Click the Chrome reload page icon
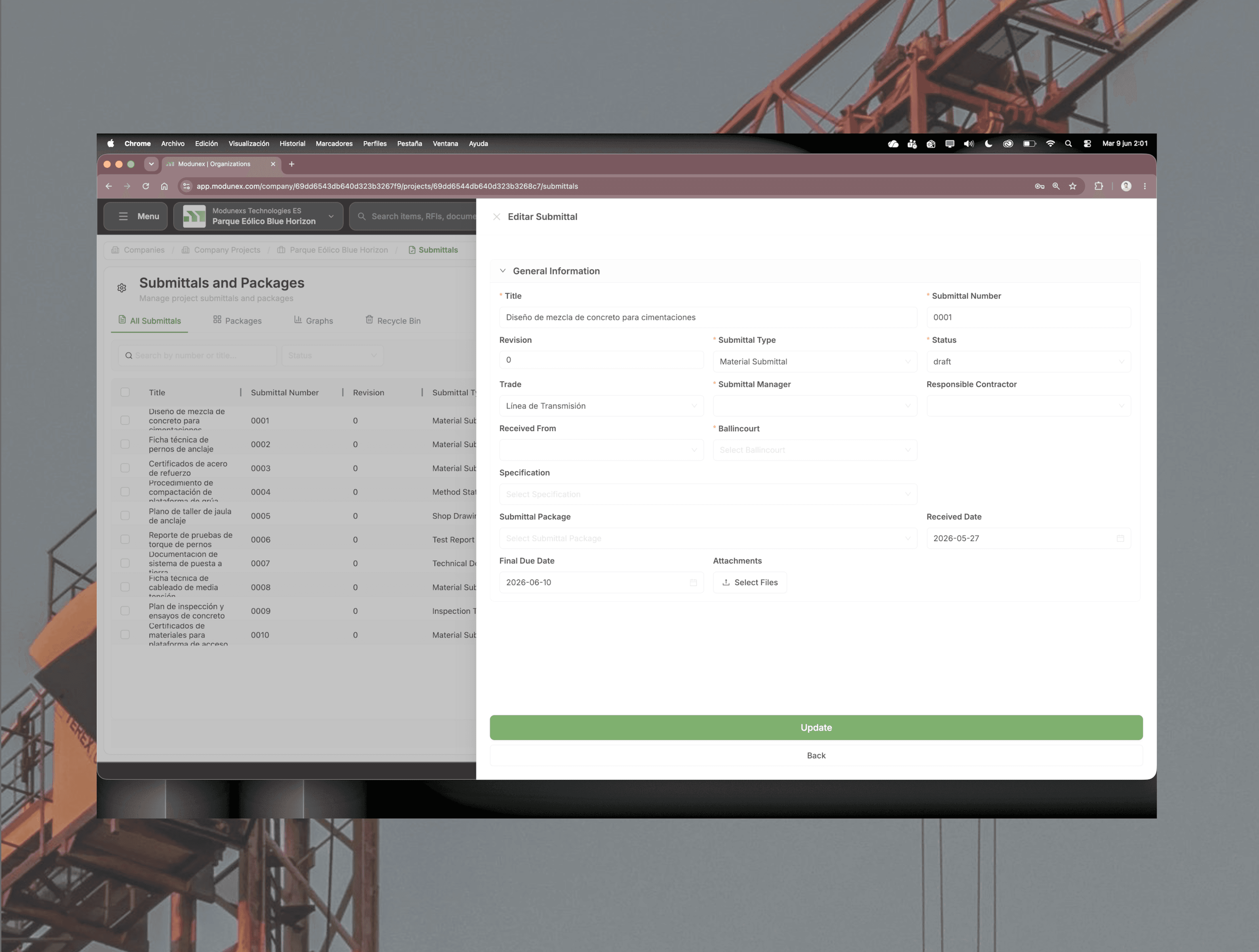Image resolution: width=1259 pixels, height=952 pixels. pos(146,186)
